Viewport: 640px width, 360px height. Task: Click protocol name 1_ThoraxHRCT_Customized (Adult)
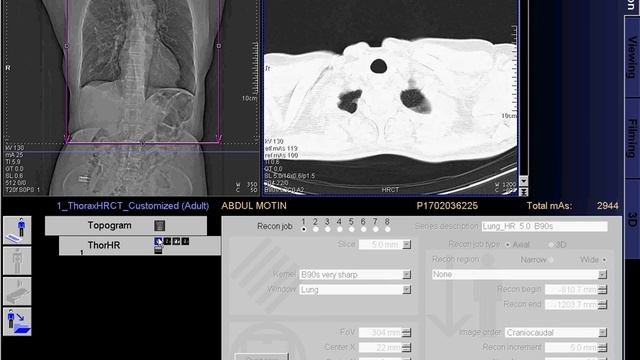(133, 206)
